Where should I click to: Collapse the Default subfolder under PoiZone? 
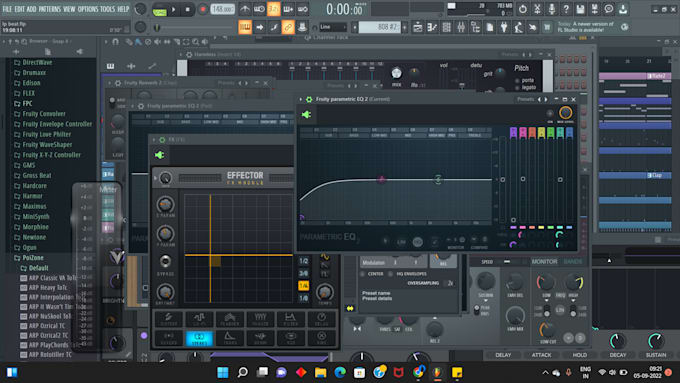click(x=35, y=268)
